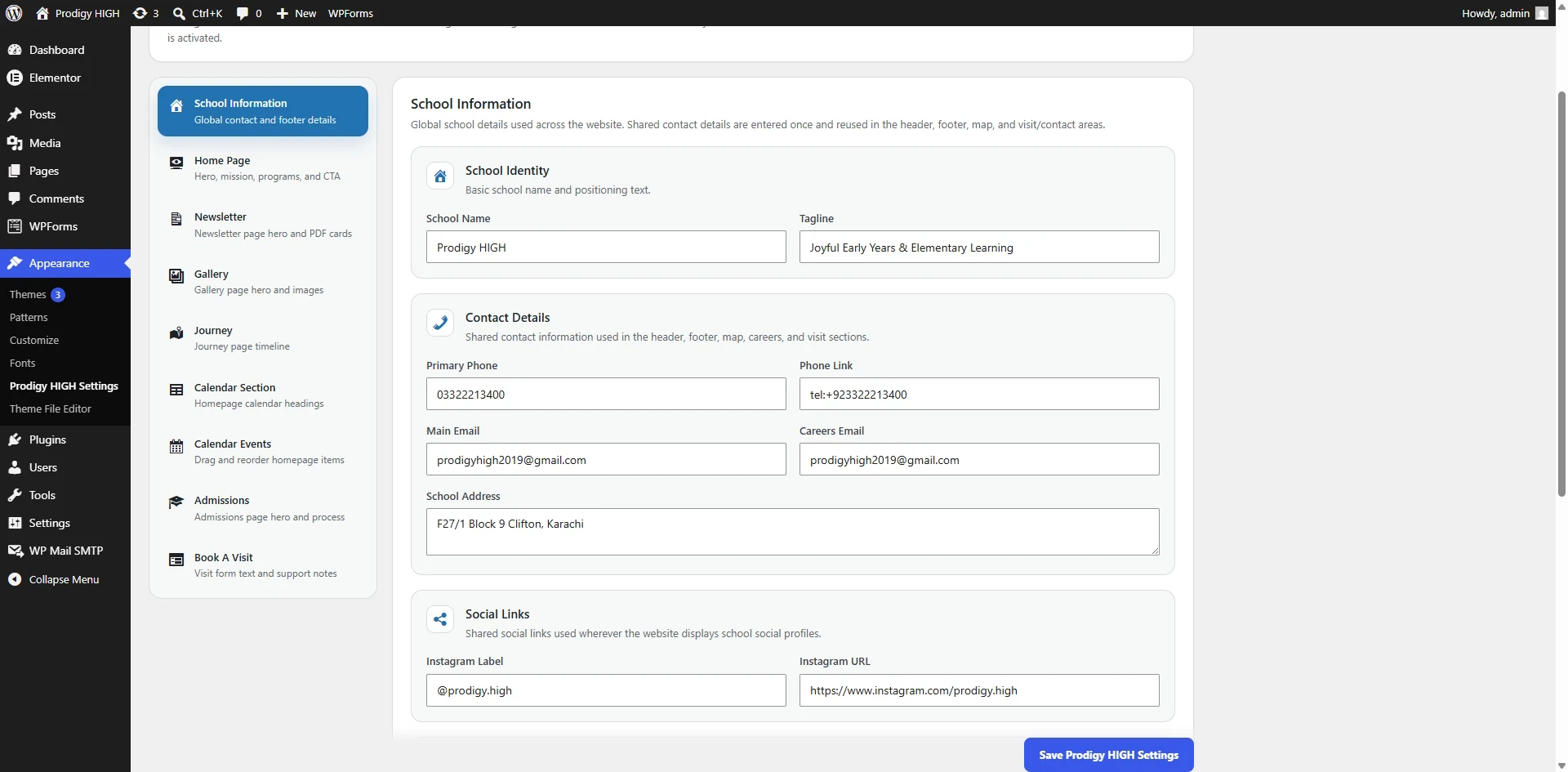Select the Appearance menu
1568x772 pixels.
[x=65, y=263]
